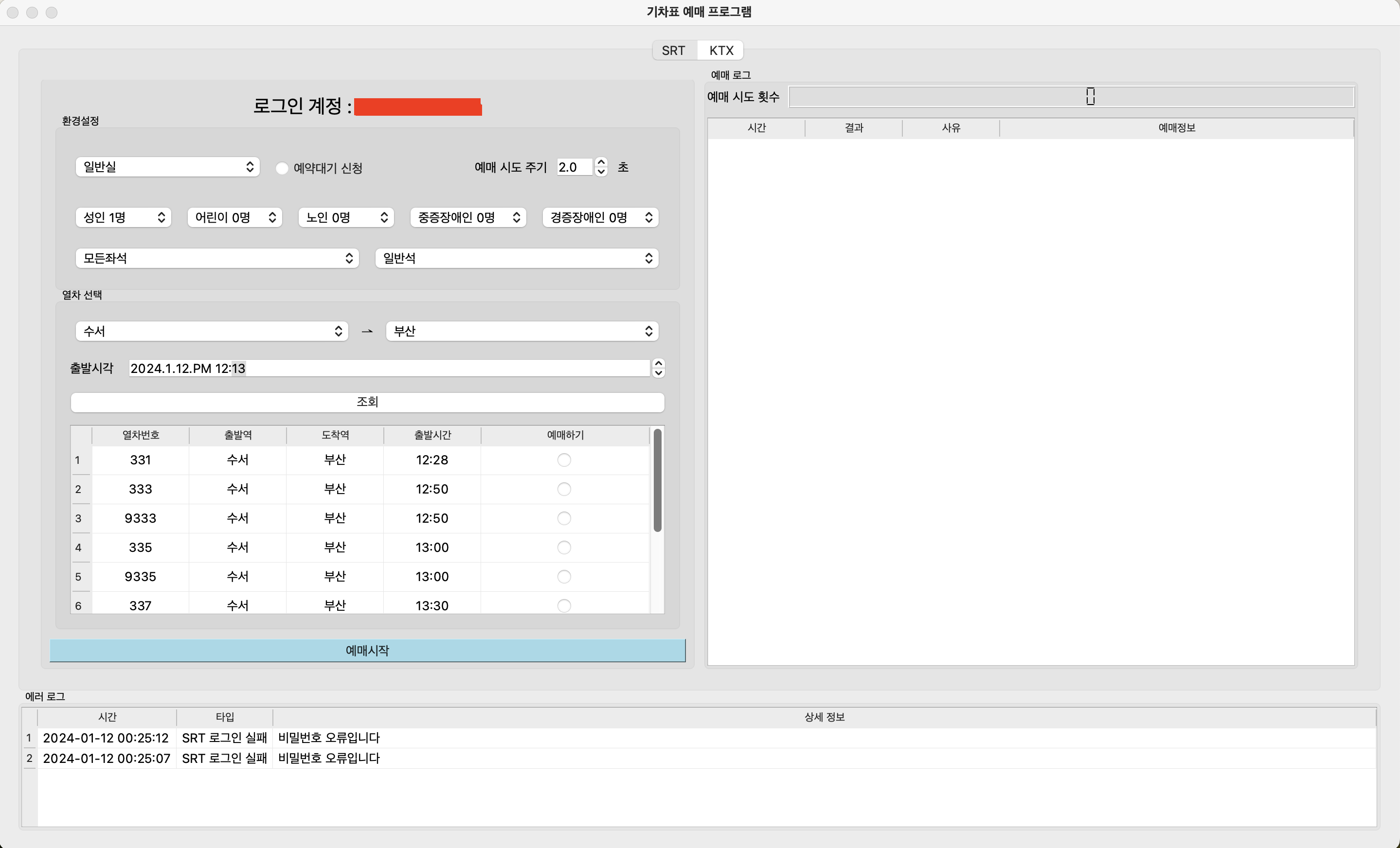Click the 출발시각 date time field

(x=389, y=369)
